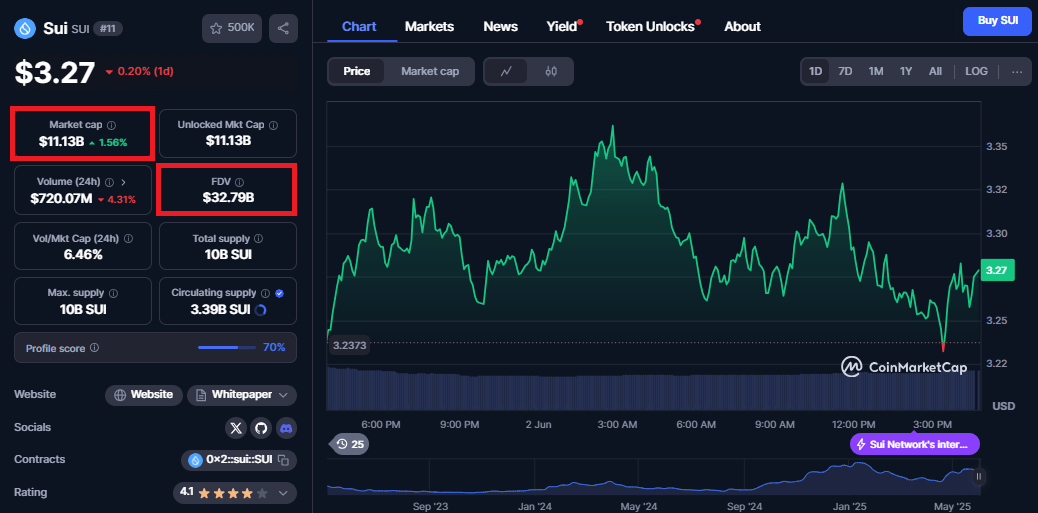Screen dimensions: 1038x513
Task: Open the Sui Website link
Action: pos(144,395)
